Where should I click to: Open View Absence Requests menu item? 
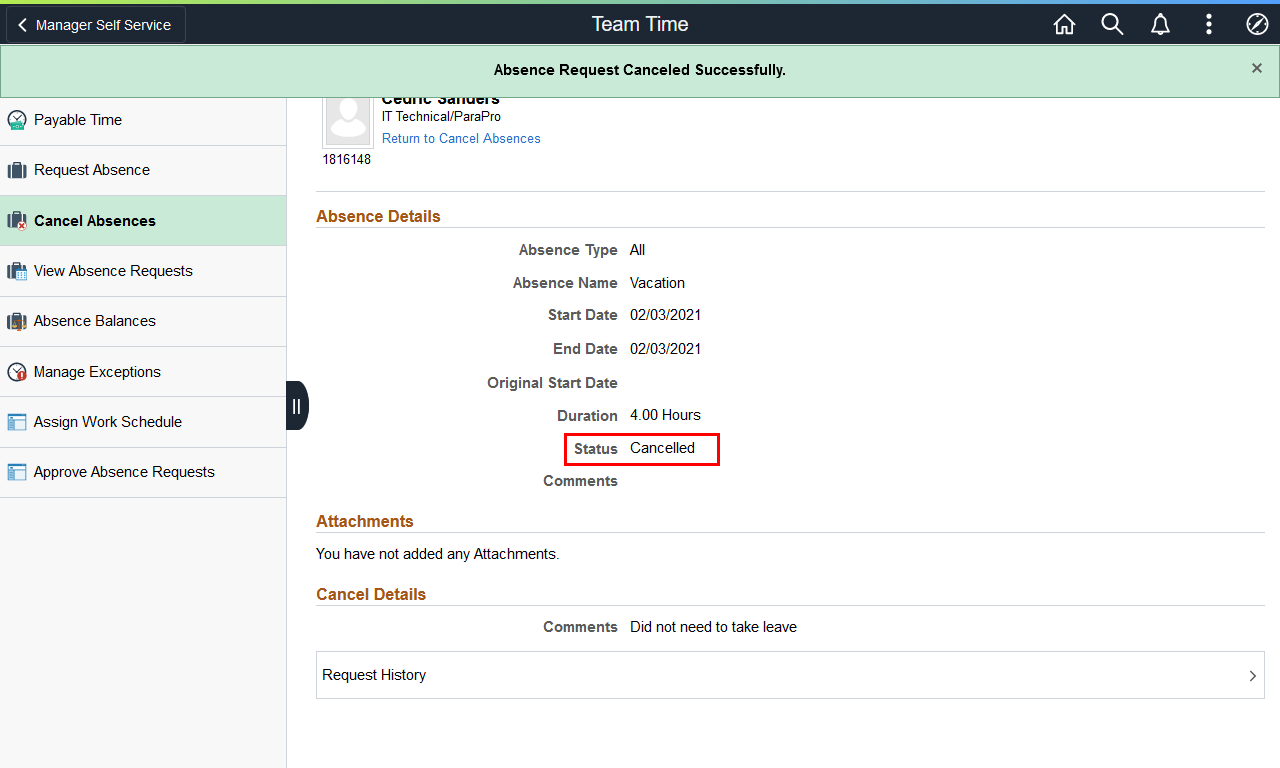[143, 271]
